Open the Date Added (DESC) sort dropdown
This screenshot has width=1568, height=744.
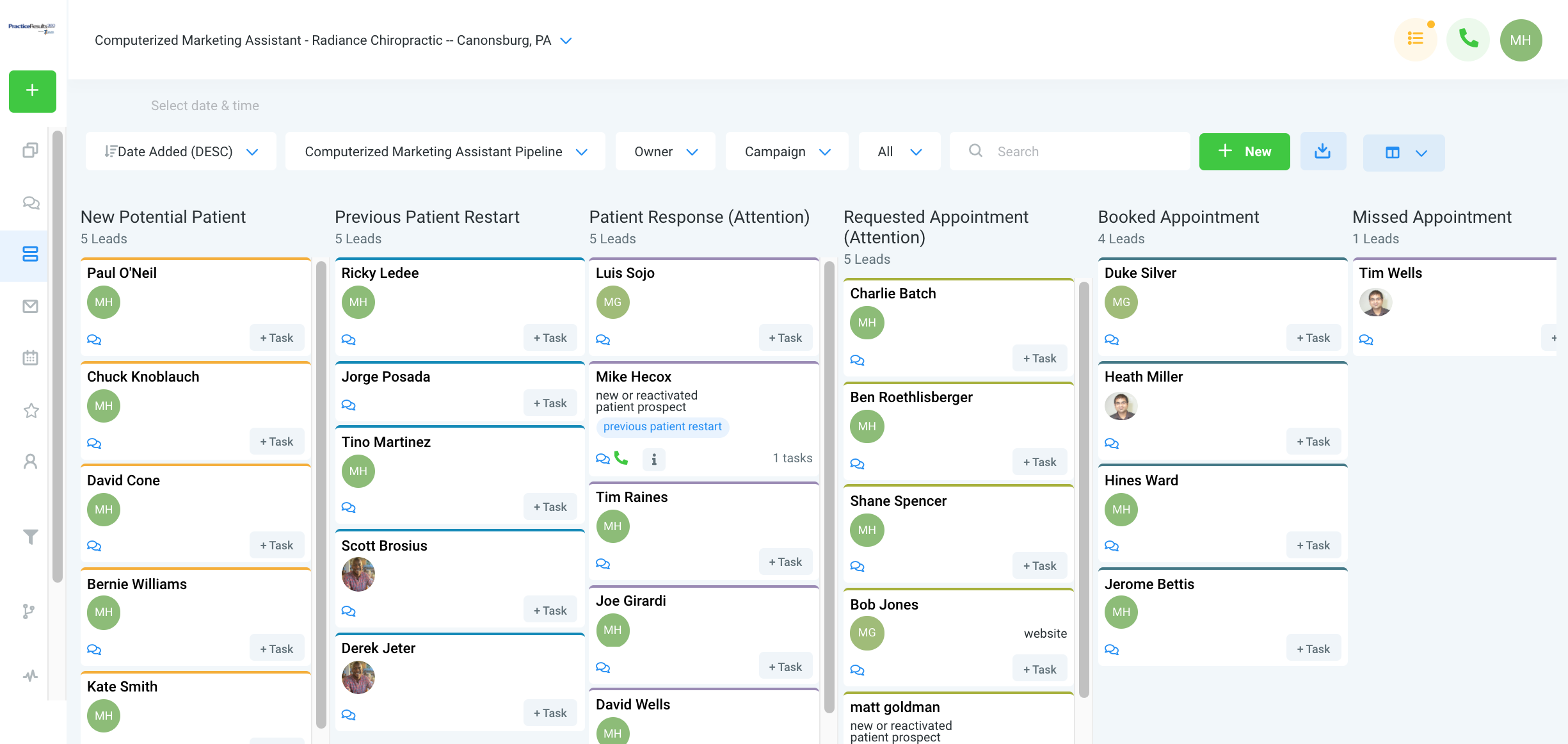181,152
